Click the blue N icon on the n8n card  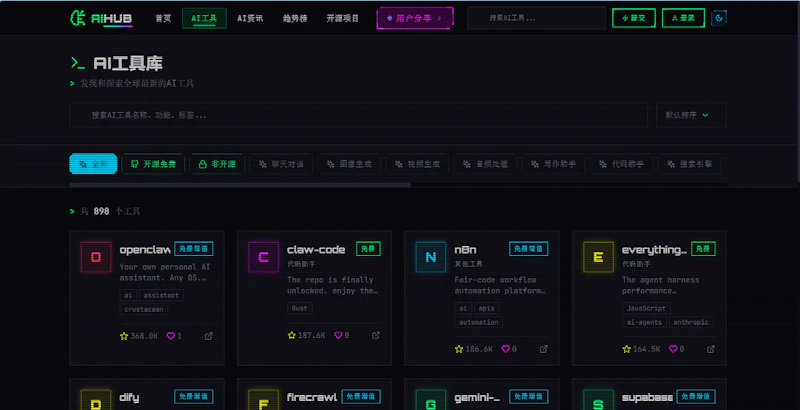431,257
